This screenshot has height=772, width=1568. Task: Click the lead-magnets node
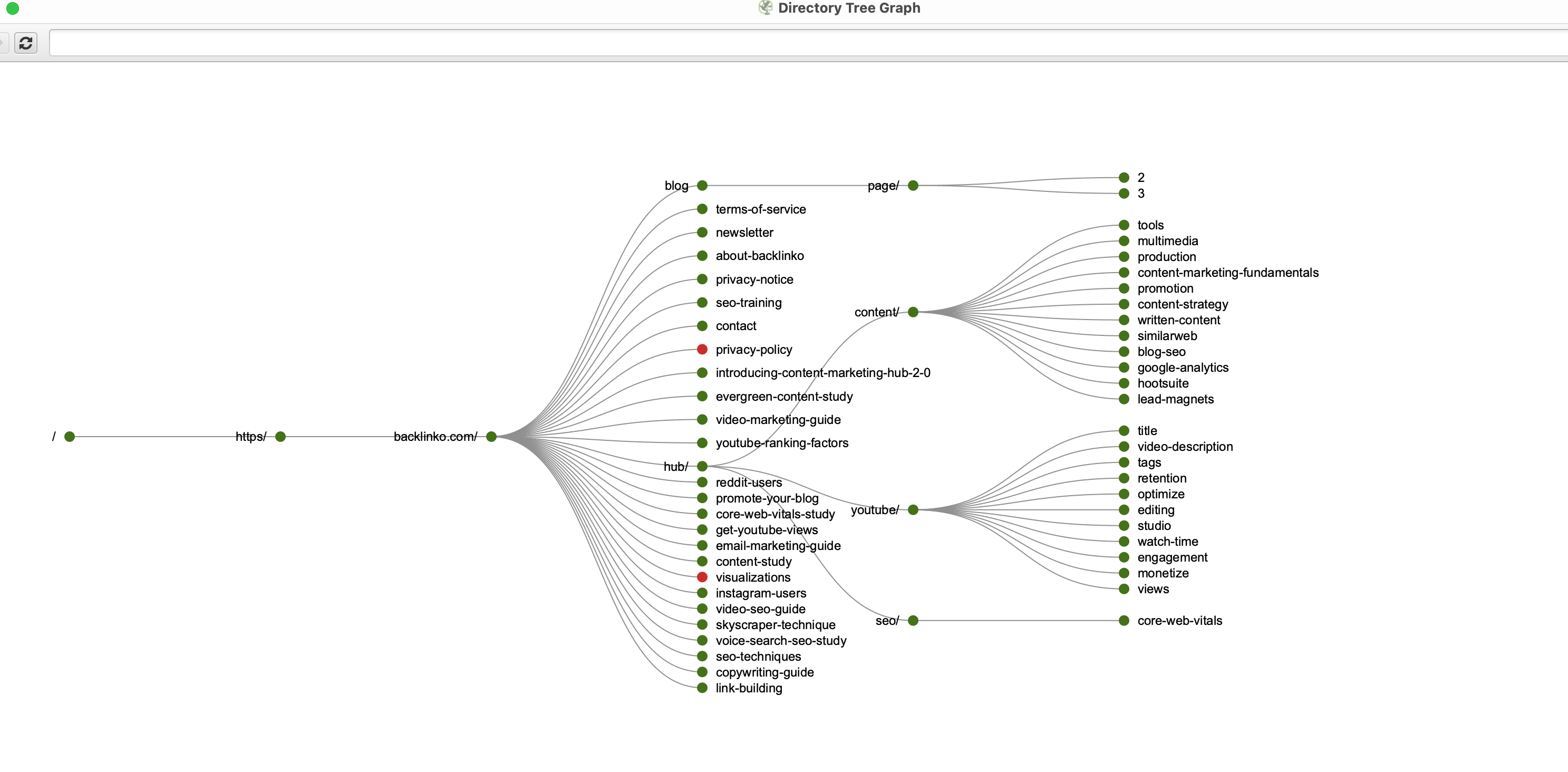pos(1124,399)
